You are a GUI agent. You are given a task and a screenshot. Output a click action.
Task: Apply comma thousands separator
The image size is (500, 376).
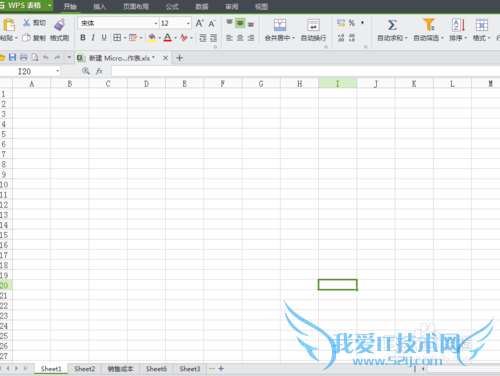coord(362,23)
